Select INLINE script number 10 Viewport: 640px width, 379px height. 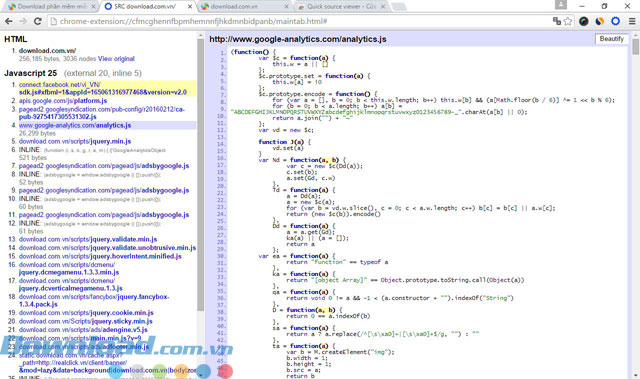click(x=90, y=199)
